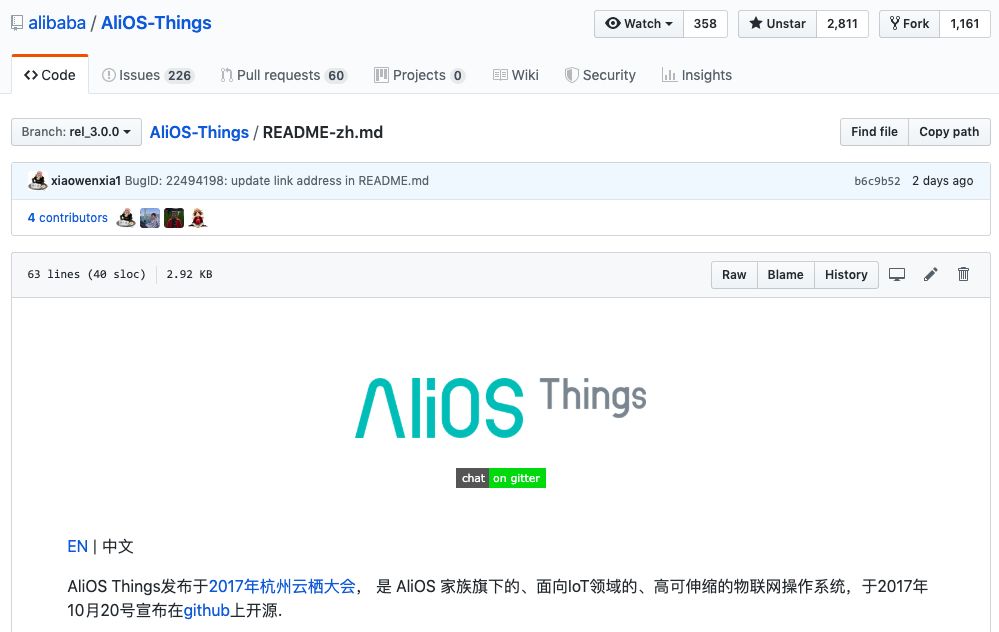Open commit hash b6c9b52

(x=877, y=181)
